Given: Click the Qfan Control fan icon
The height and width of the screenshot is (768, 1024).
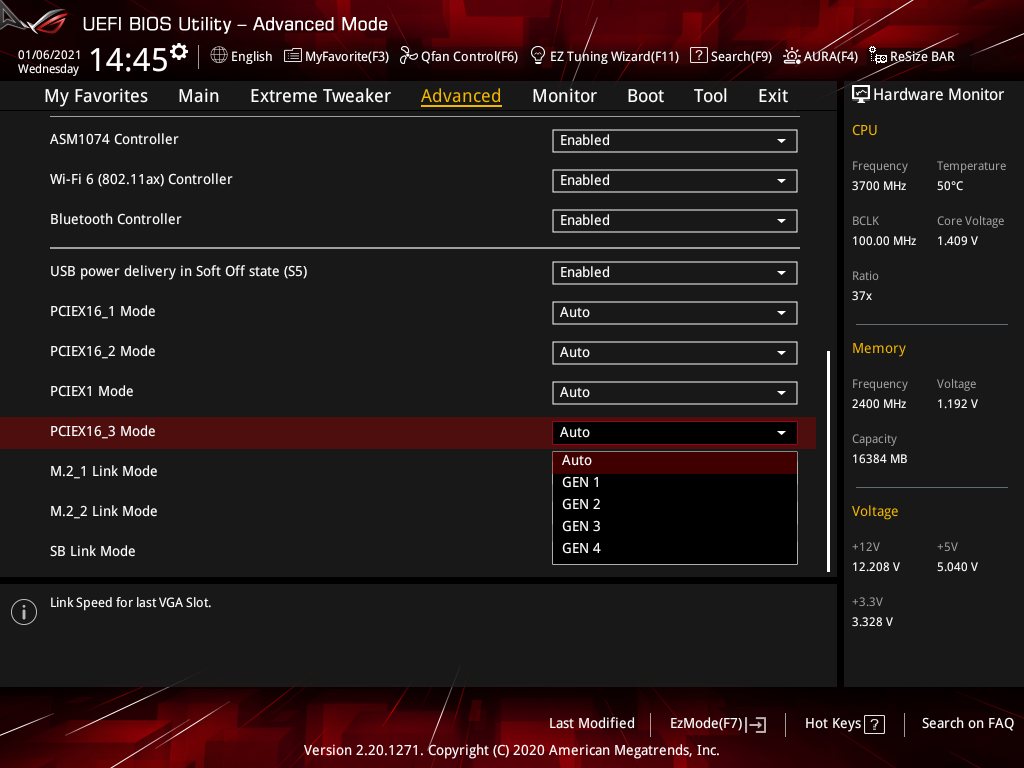Looking at the screenshot, I should click(x=408, y=56).
